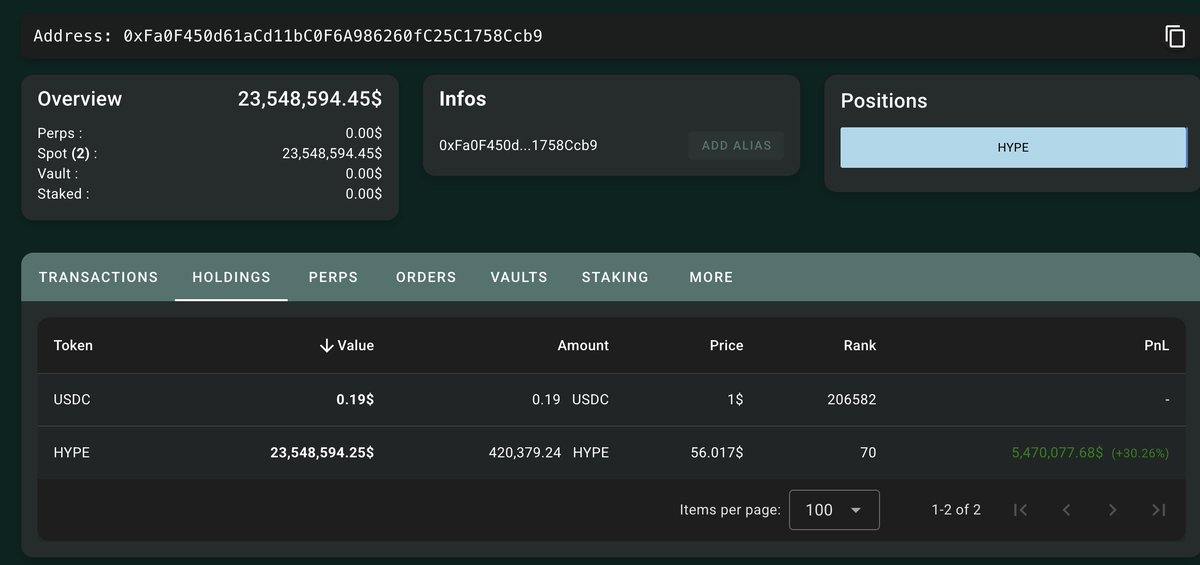Image resolution: width=1200 pixels, height=565 pixels.
Task: Open the Items per page dropdown
Action: tap(834, 510)
